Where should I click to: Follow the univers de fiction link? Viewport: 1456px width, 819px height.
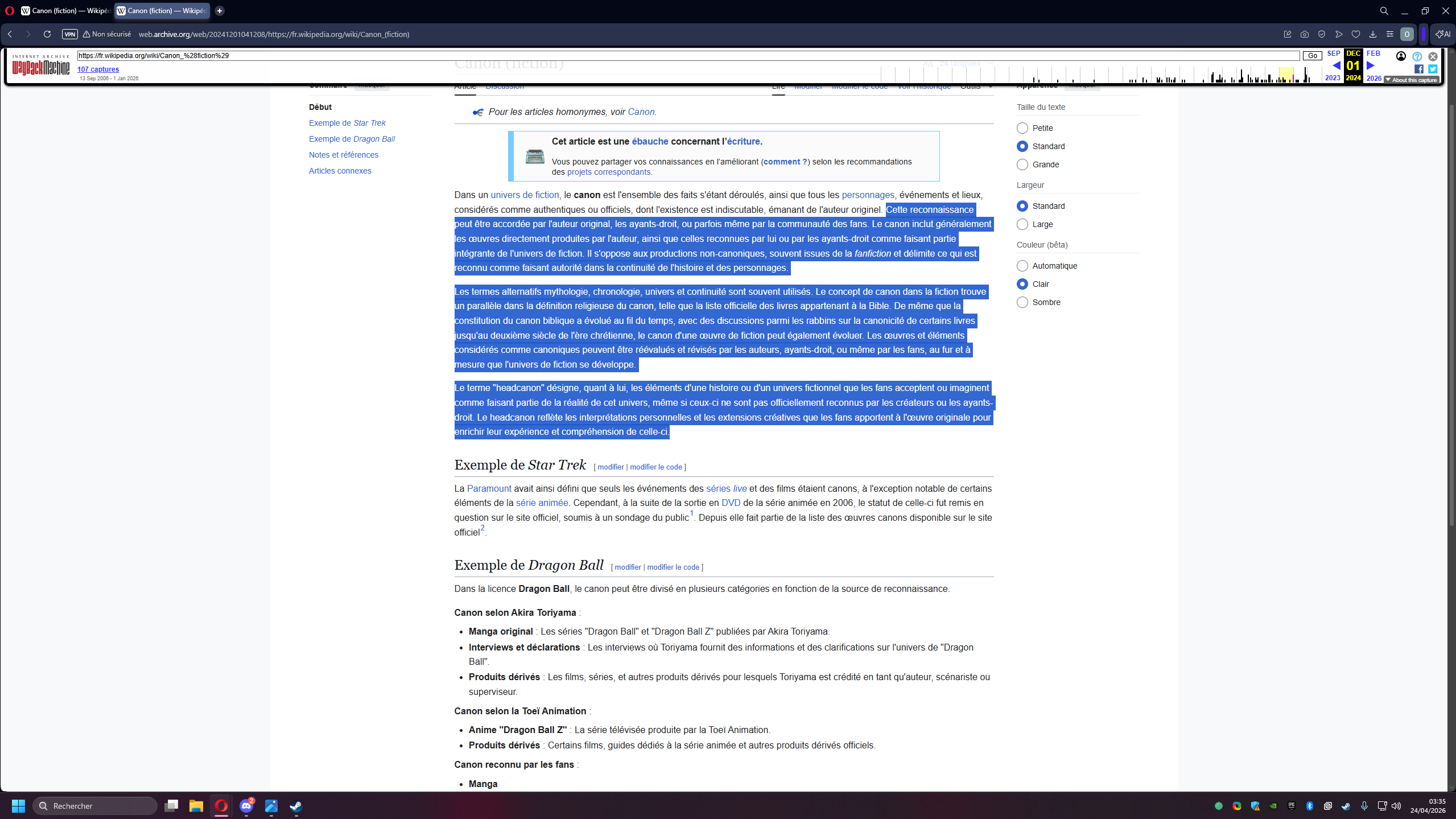pos(525,195)
